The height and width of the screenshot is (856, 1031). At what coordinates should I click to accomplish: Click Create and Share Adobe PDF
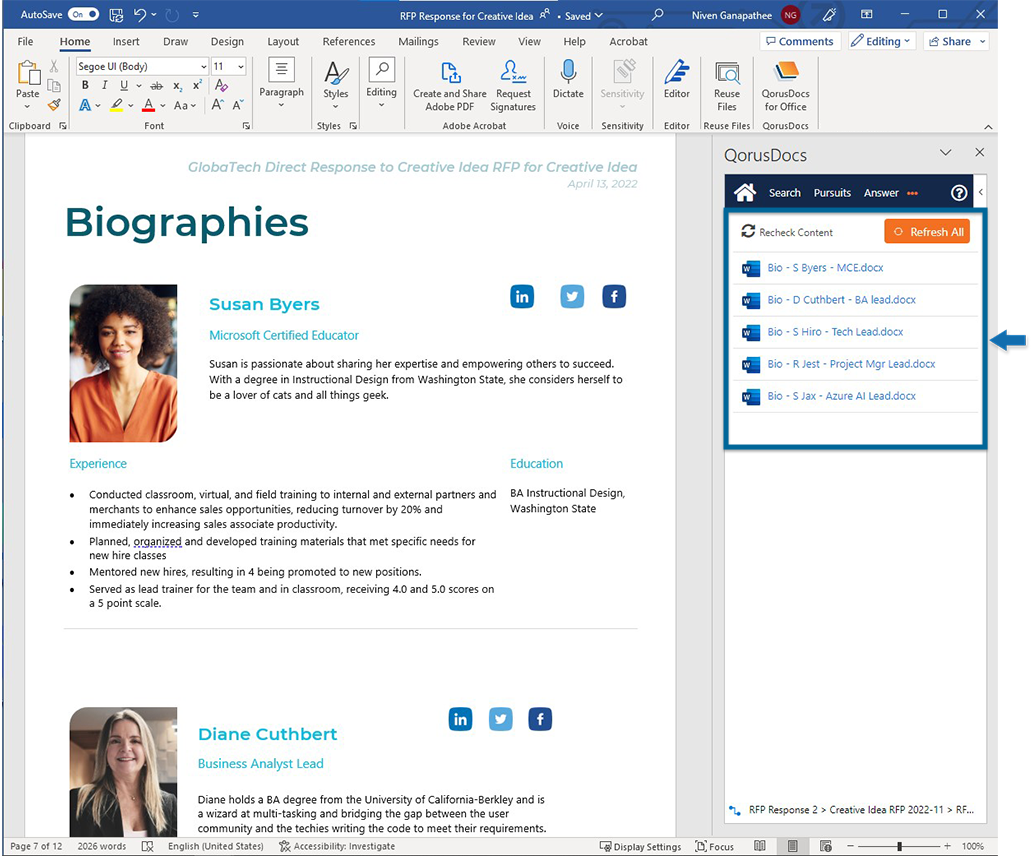coord(450,86)
